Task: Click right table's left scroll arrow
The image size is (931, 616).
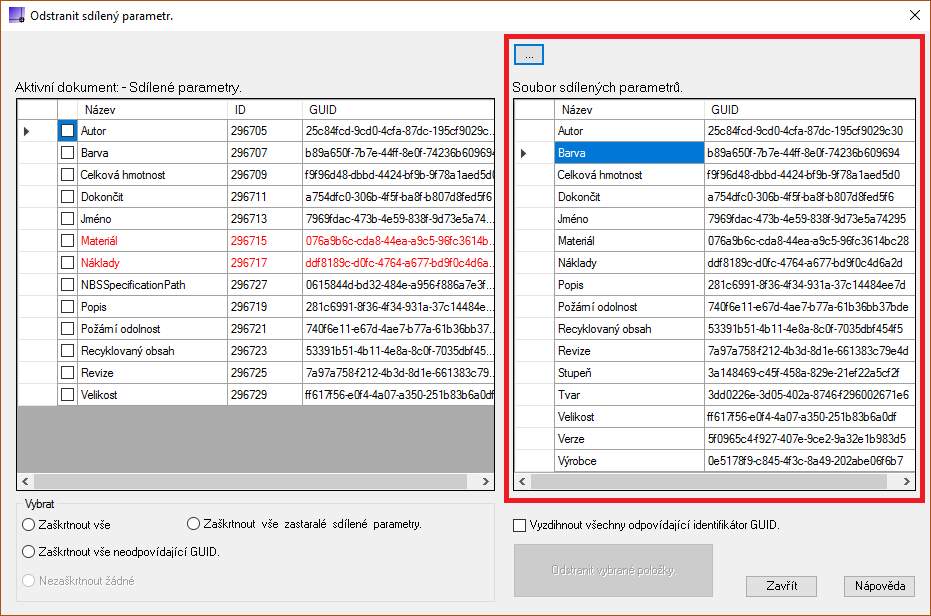Action: coord(522,481)
